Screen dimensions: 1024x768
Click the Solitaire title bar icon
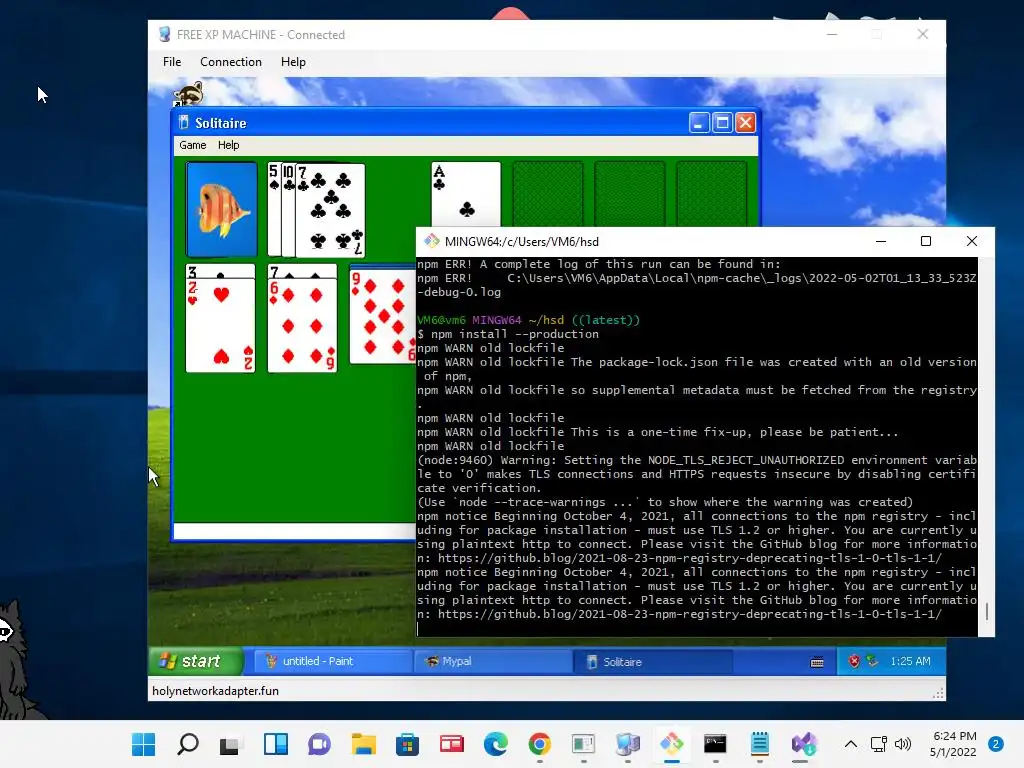pos(184,123)
